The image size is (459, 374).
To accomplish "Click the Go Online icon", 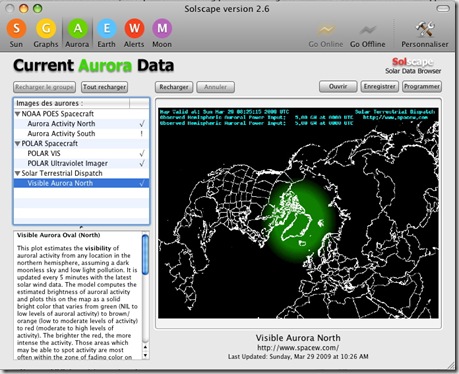I will [326, 30].
